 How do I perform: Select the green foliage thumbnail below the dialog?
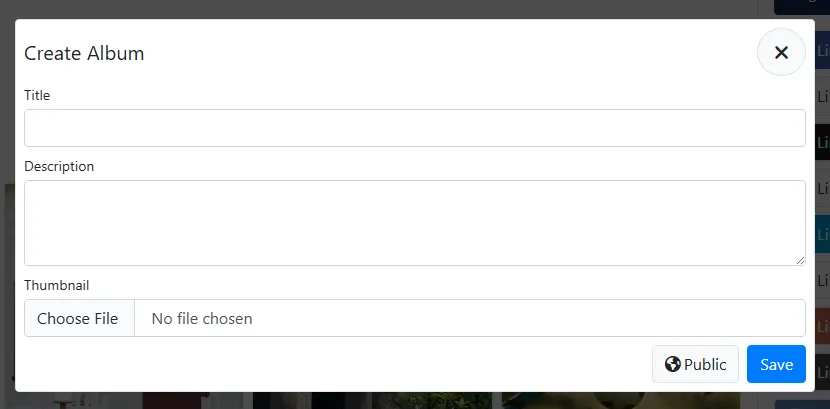click(x=432, y=401)
